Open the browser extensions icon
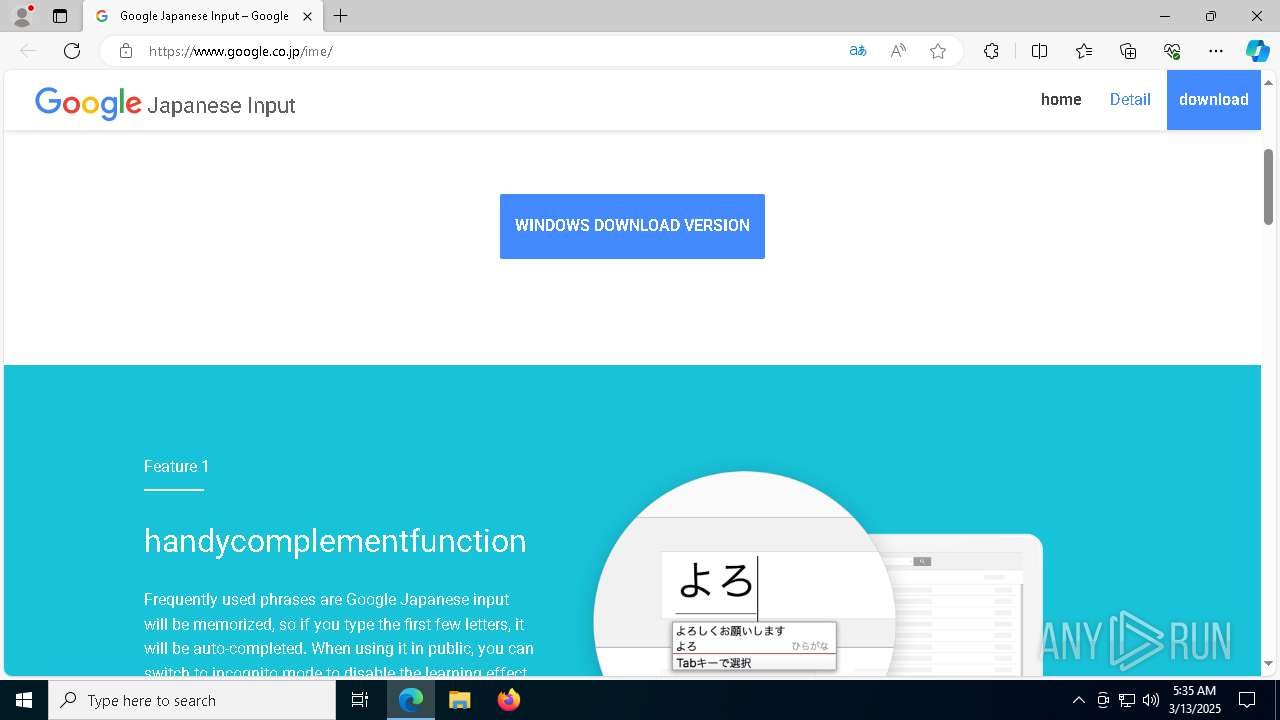This screenshot has width=1280, height=720. (991, 51)
